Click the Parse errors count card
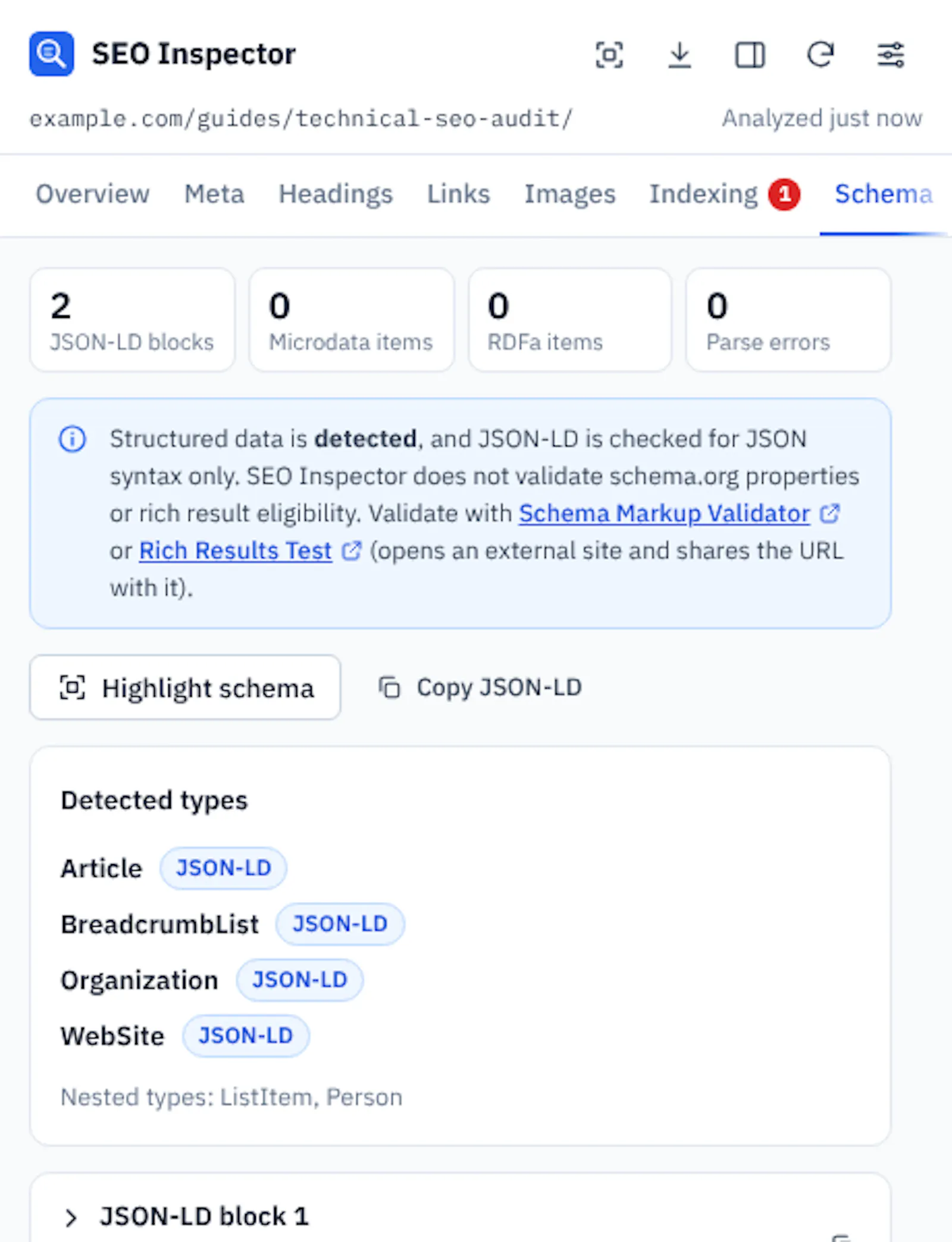The width and height of the screenshot is (952, 1242). pos(788,320)
